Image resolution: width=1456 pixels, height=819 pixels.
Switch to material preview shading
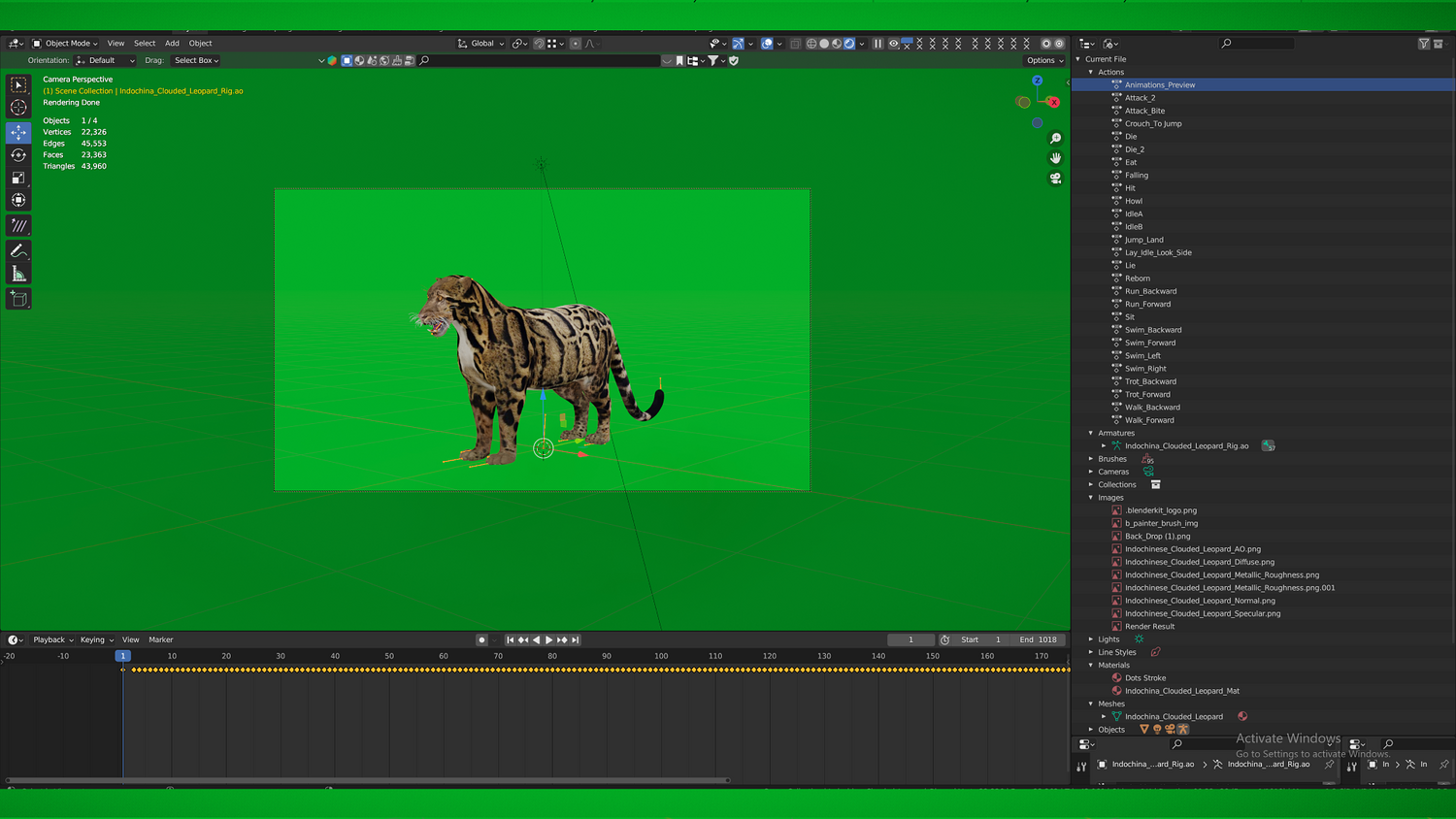(x=837, y=44)
